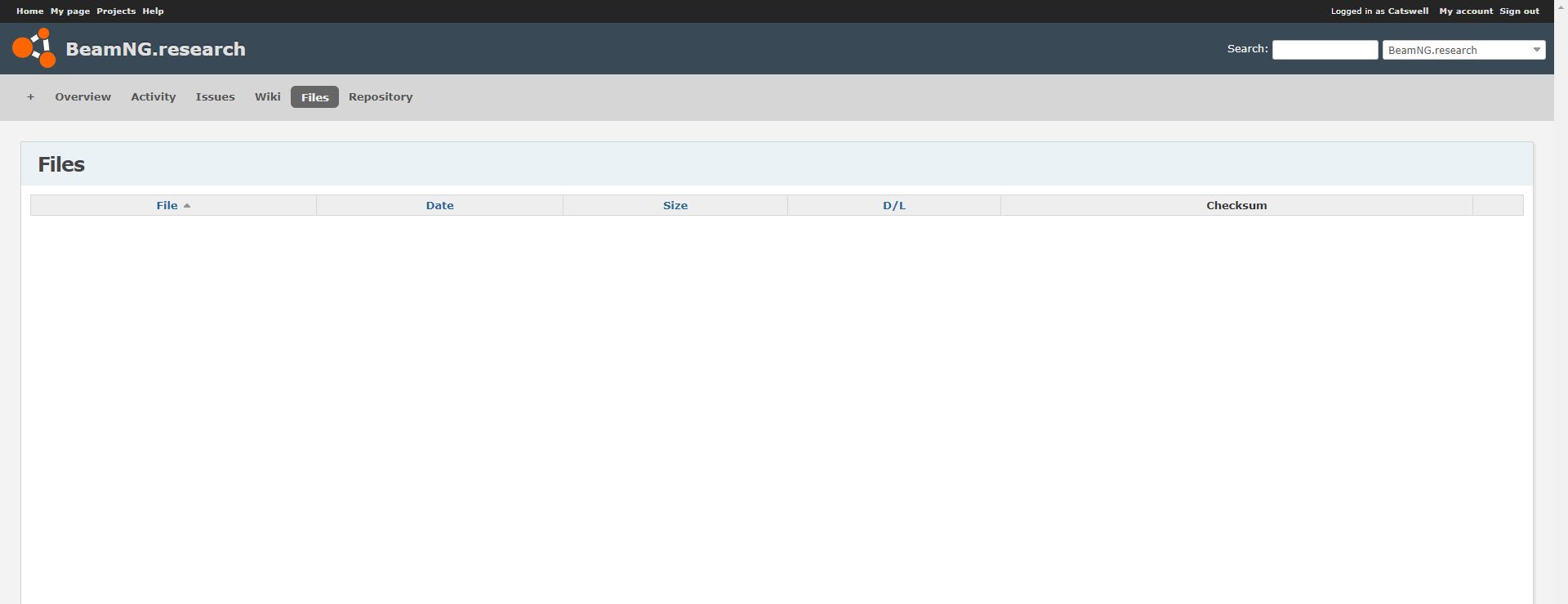The image size is (1568, 604).
Task: Click the BeamNG.research project title
Action: click(155, 49)
